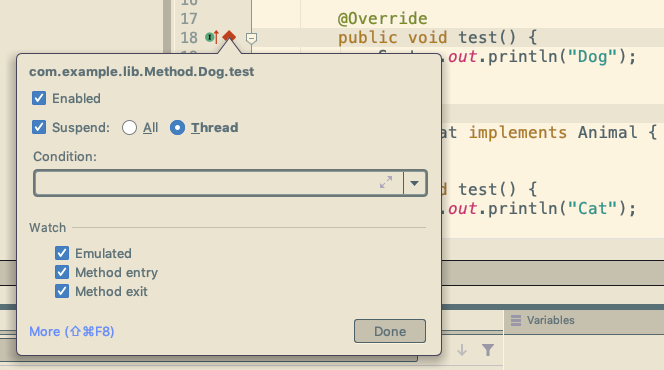This screenshot has width=664, height=370.
Task: Click the down arrow icon in debugger toolbar
Action: click(462, 350)
